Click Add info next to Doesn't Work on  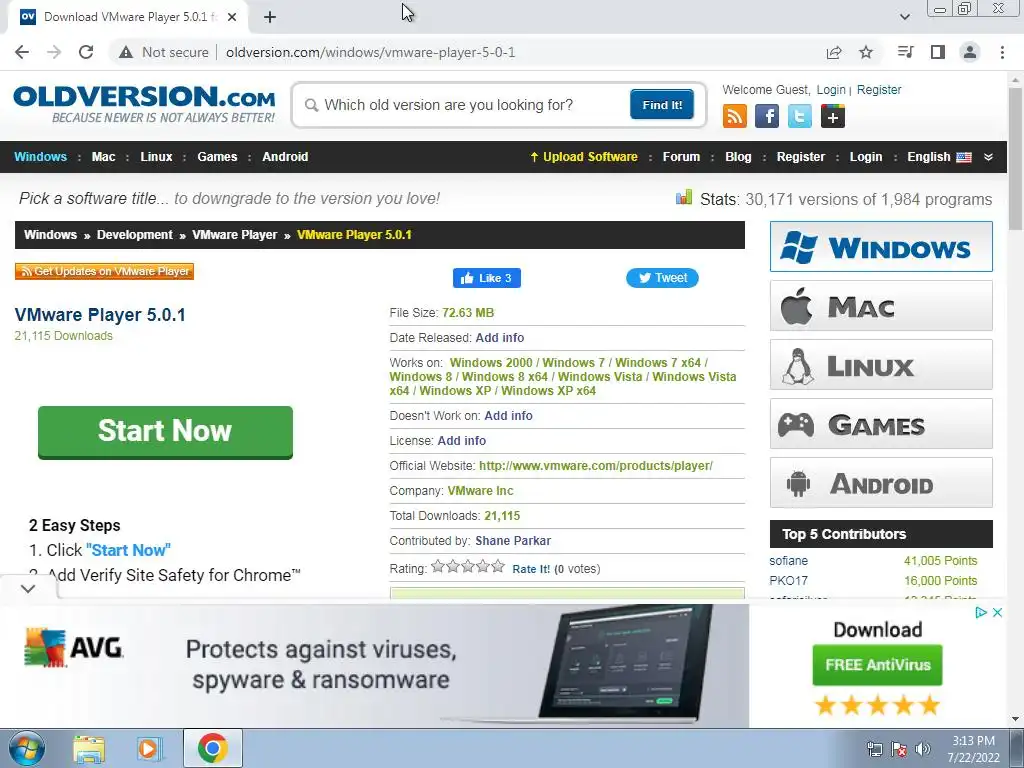tap(508, 415)
